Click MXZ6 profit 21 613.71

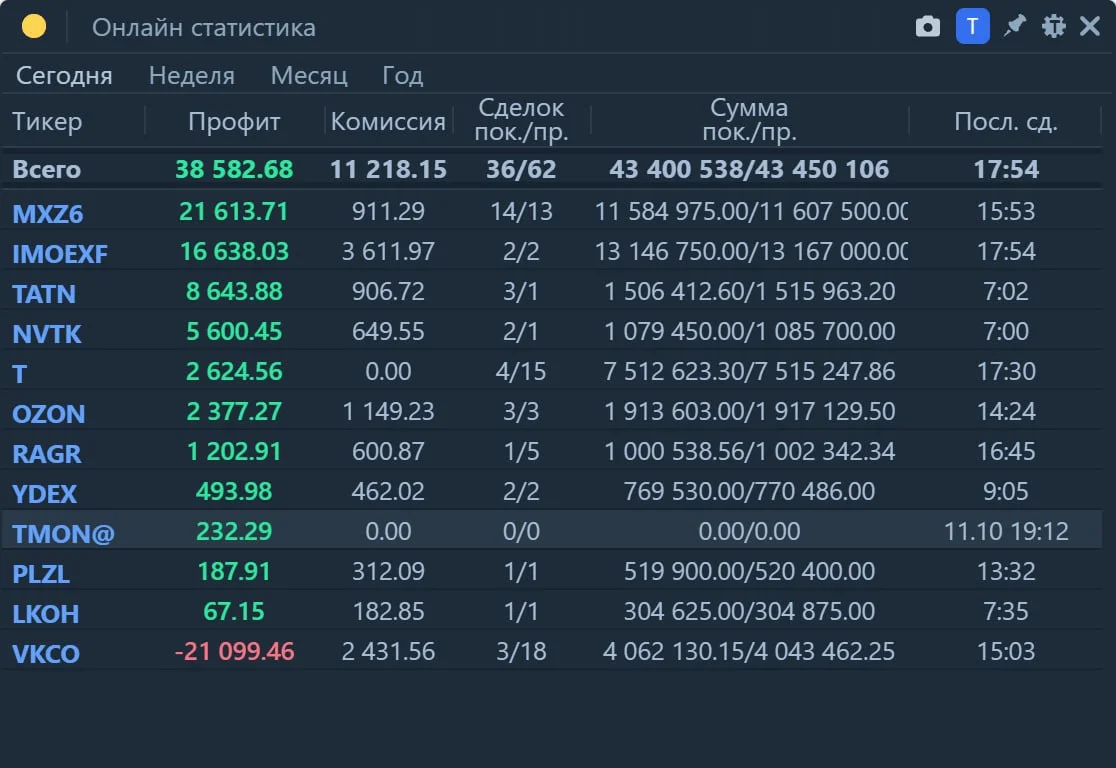tap(234, 211)
